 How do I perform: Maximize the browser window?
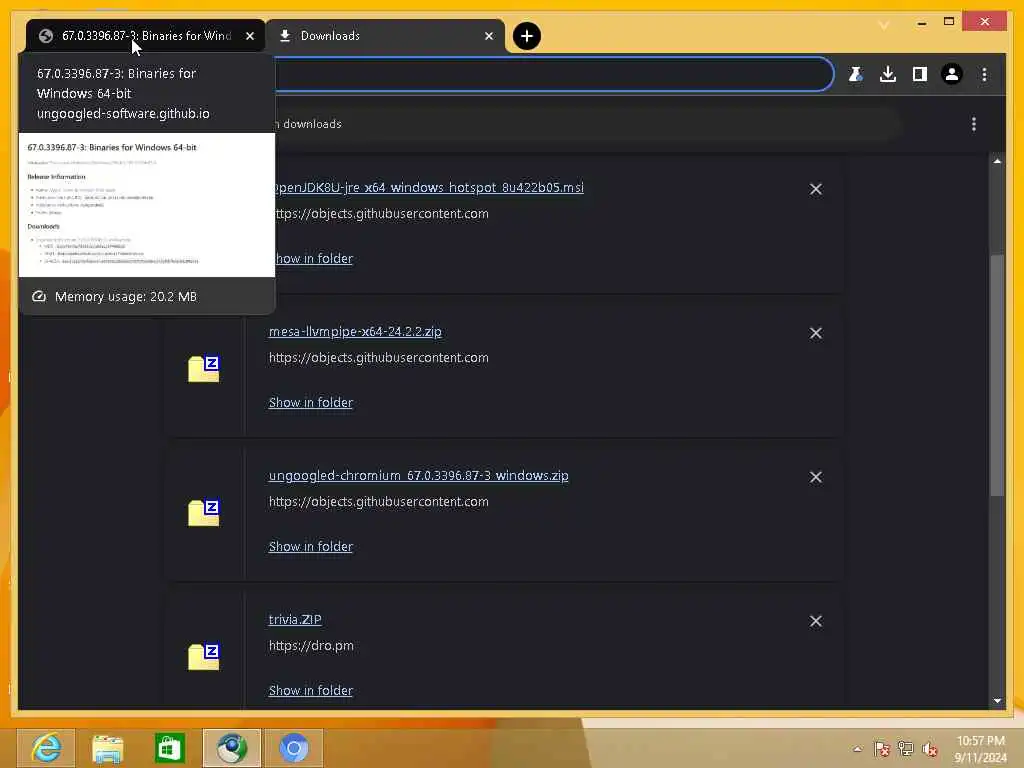pos(949,22)
